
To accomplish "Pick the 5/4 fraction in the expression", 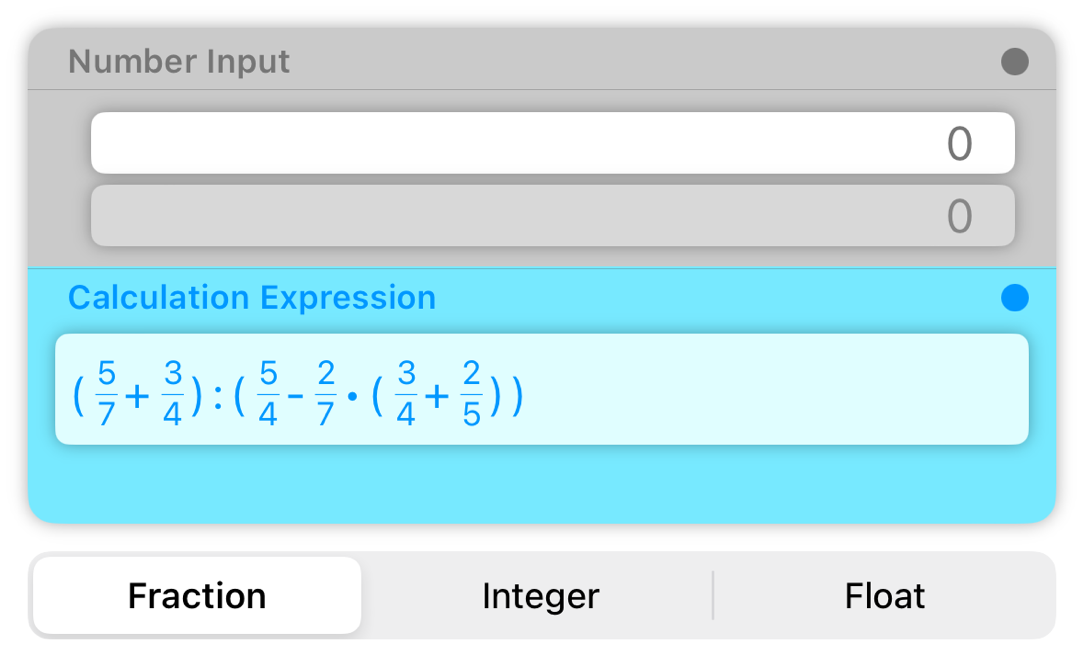I will point(268,395).
